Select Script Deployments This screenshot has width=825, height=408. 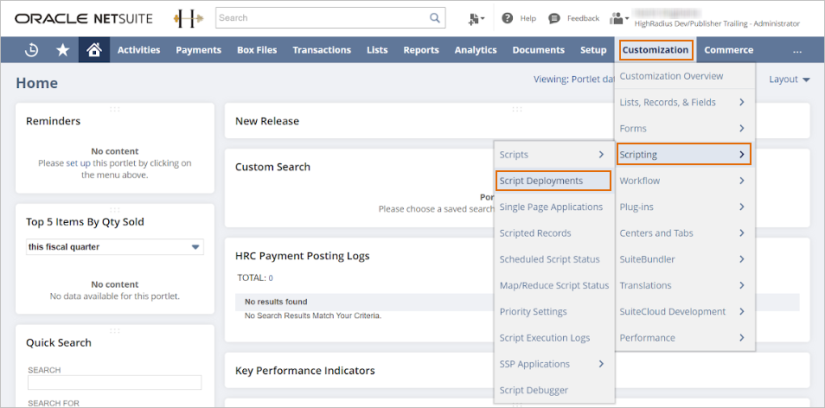[554, 181]
